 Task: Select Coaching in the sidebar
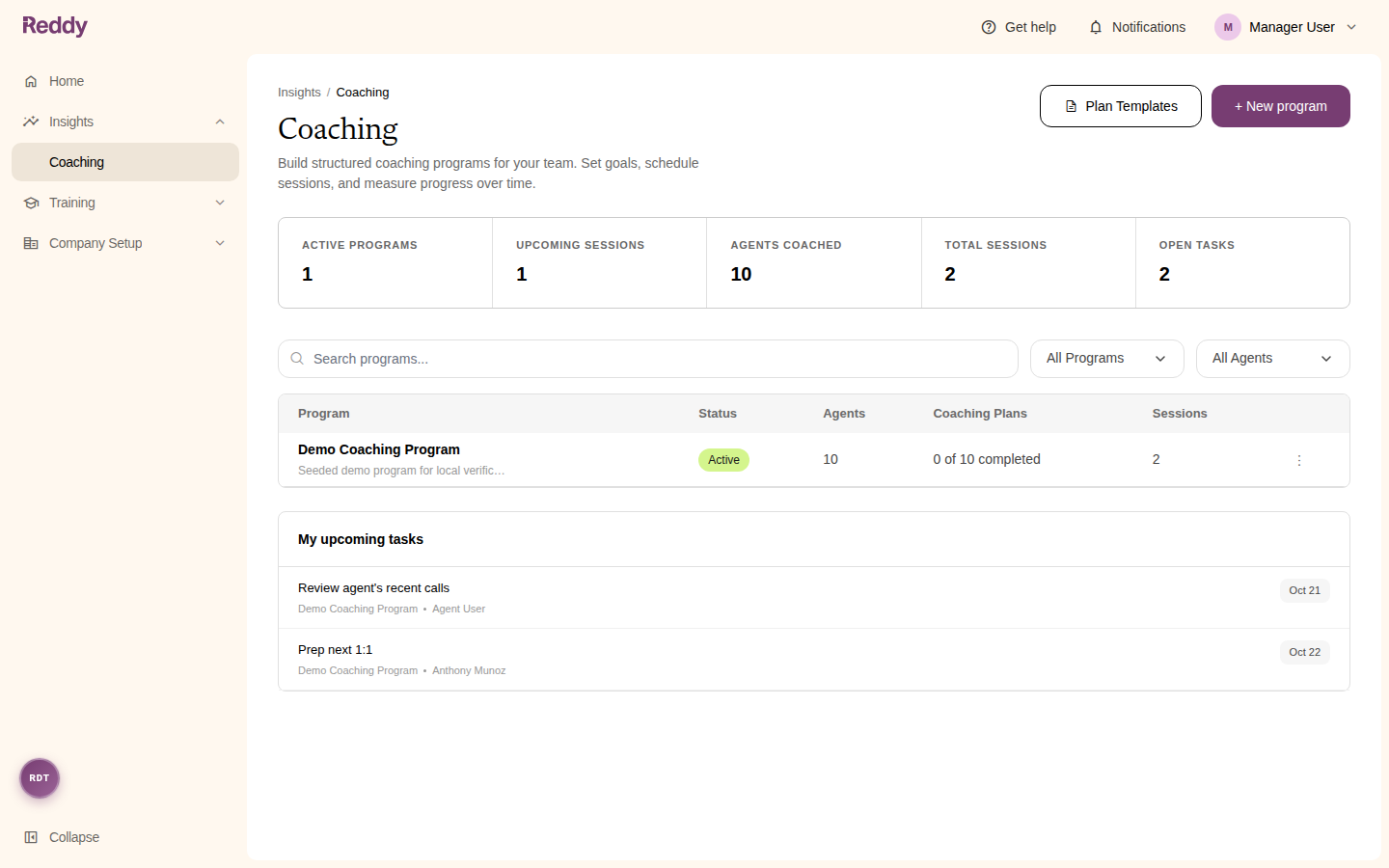point(125,162)
